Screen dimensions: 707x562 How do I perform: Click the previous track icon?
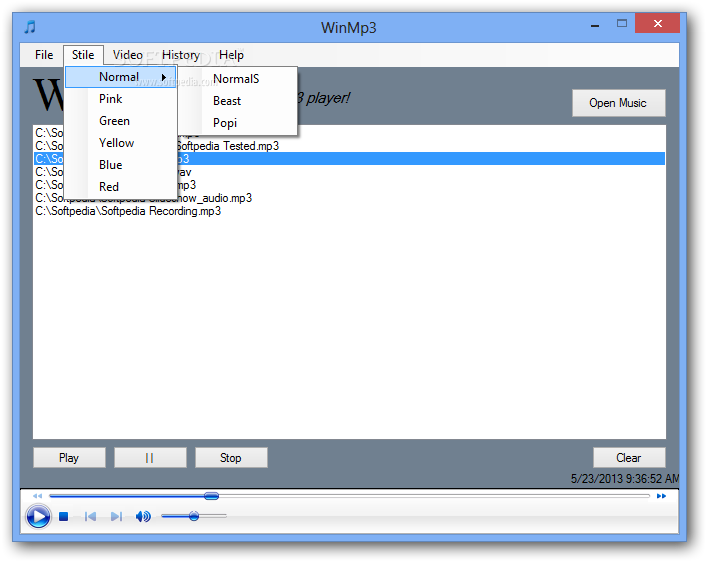click(90, 516)
